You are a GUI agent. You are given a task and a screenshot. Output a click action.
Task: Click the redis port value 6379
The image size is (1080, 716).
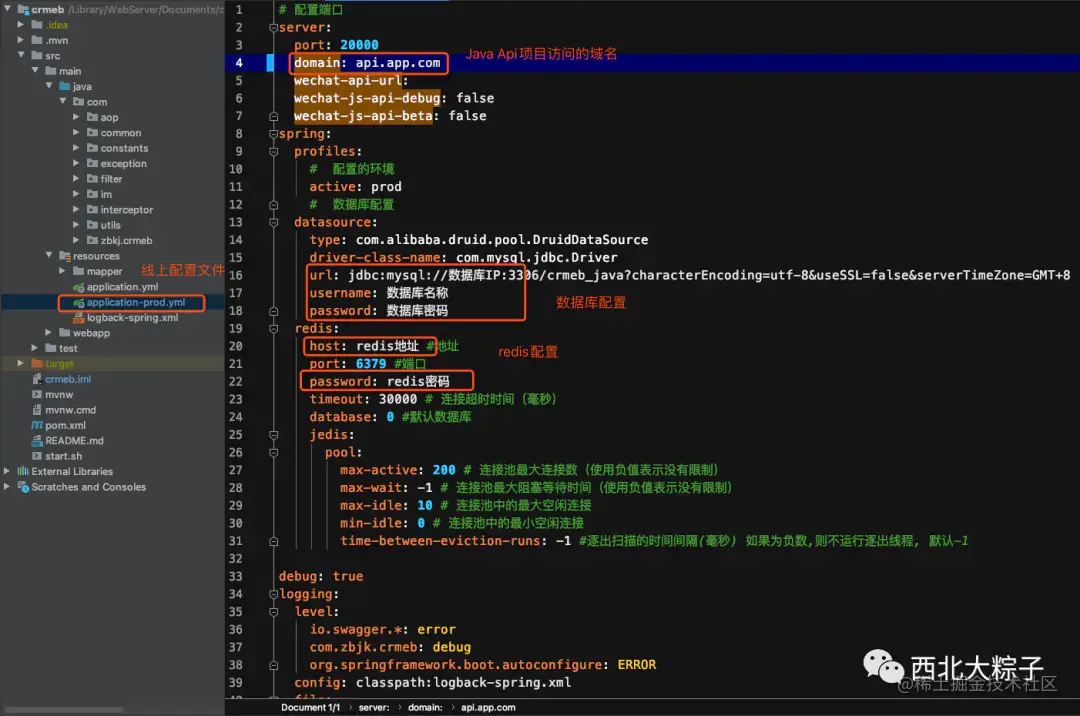tap(371, 364)
